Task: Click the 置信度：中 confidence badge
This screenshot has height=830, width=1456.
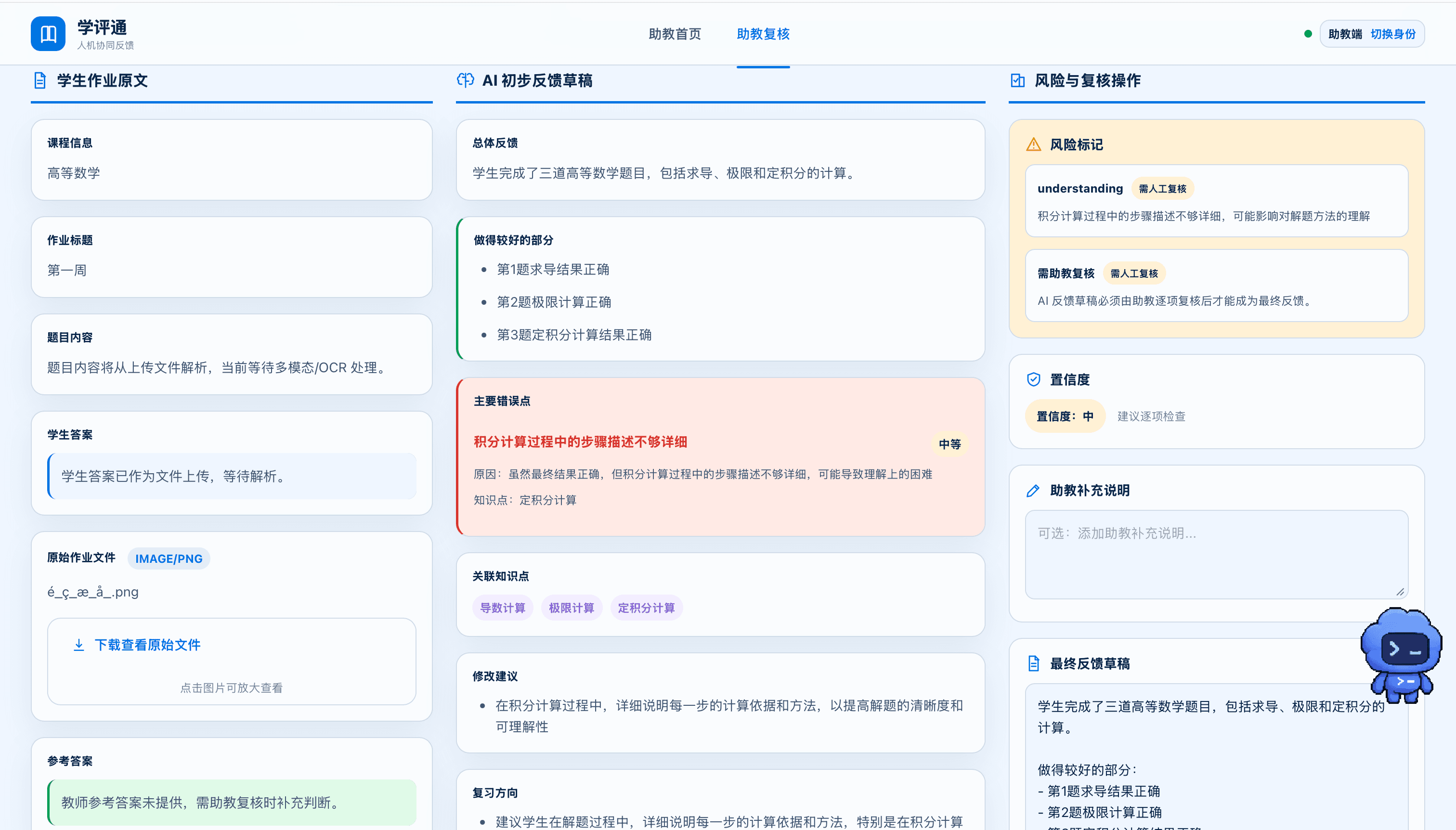Action: [1065, 416]
